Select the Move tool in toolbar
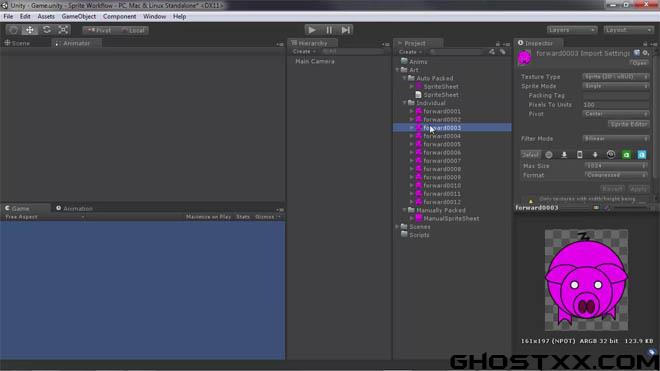660x371 pixels. click(x=30, y=30)
